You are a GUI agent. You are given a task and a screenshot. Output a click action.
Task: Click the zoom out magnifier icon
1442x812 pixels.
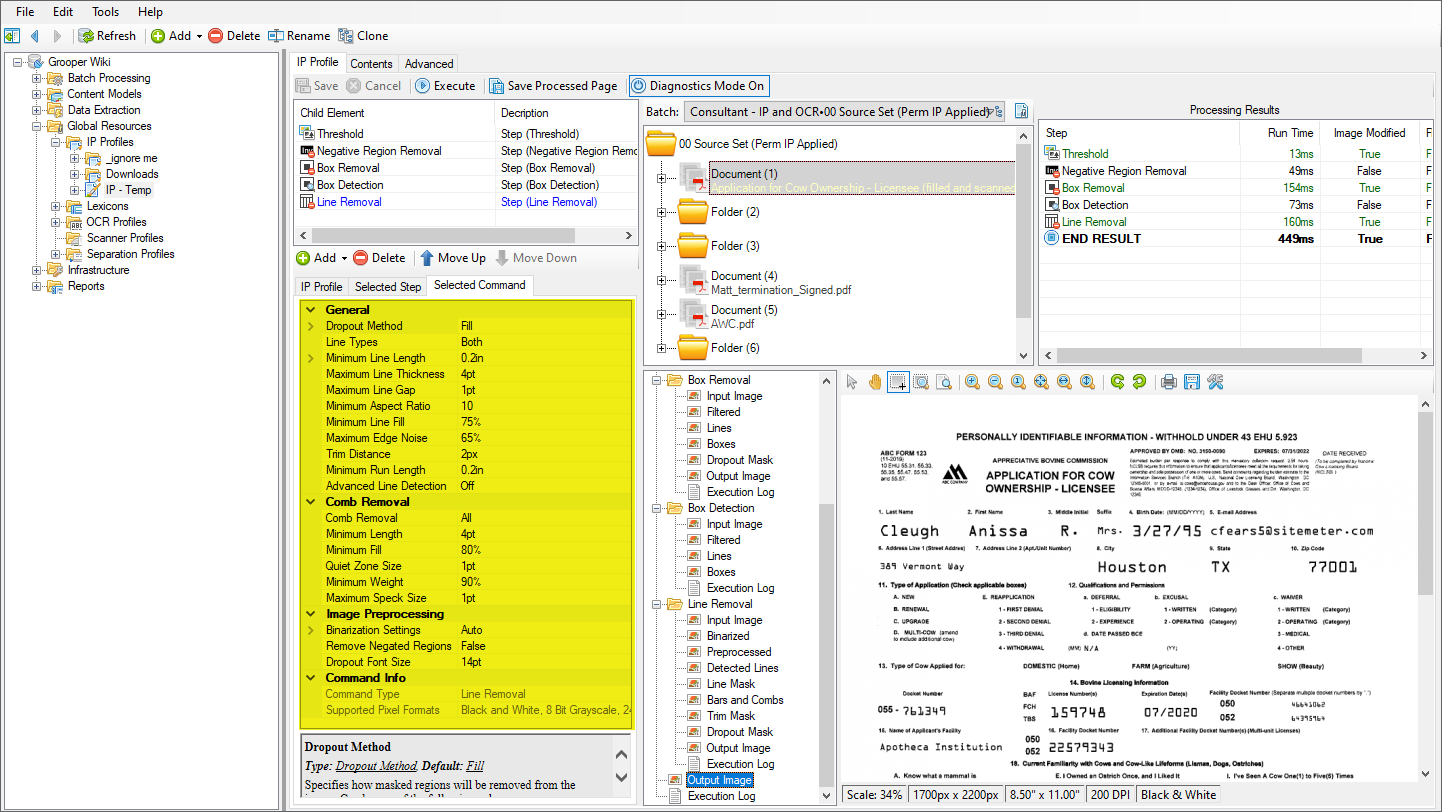(995, 382)
